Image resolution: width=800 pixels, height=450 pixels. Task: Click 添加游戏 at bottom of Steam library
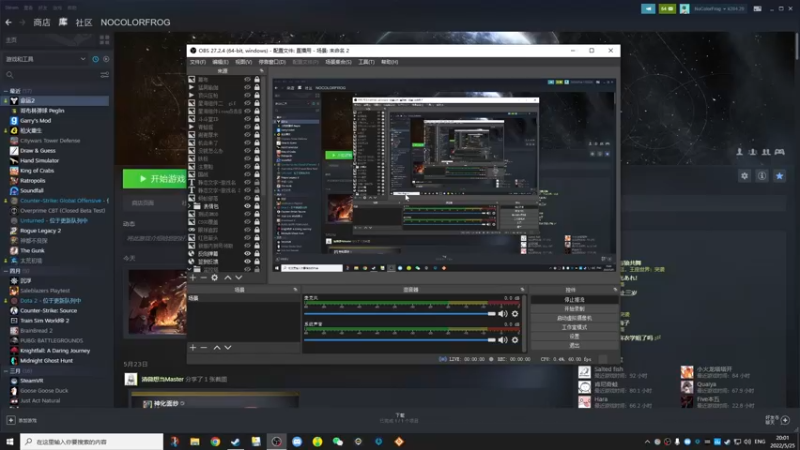tap(22, 420)
